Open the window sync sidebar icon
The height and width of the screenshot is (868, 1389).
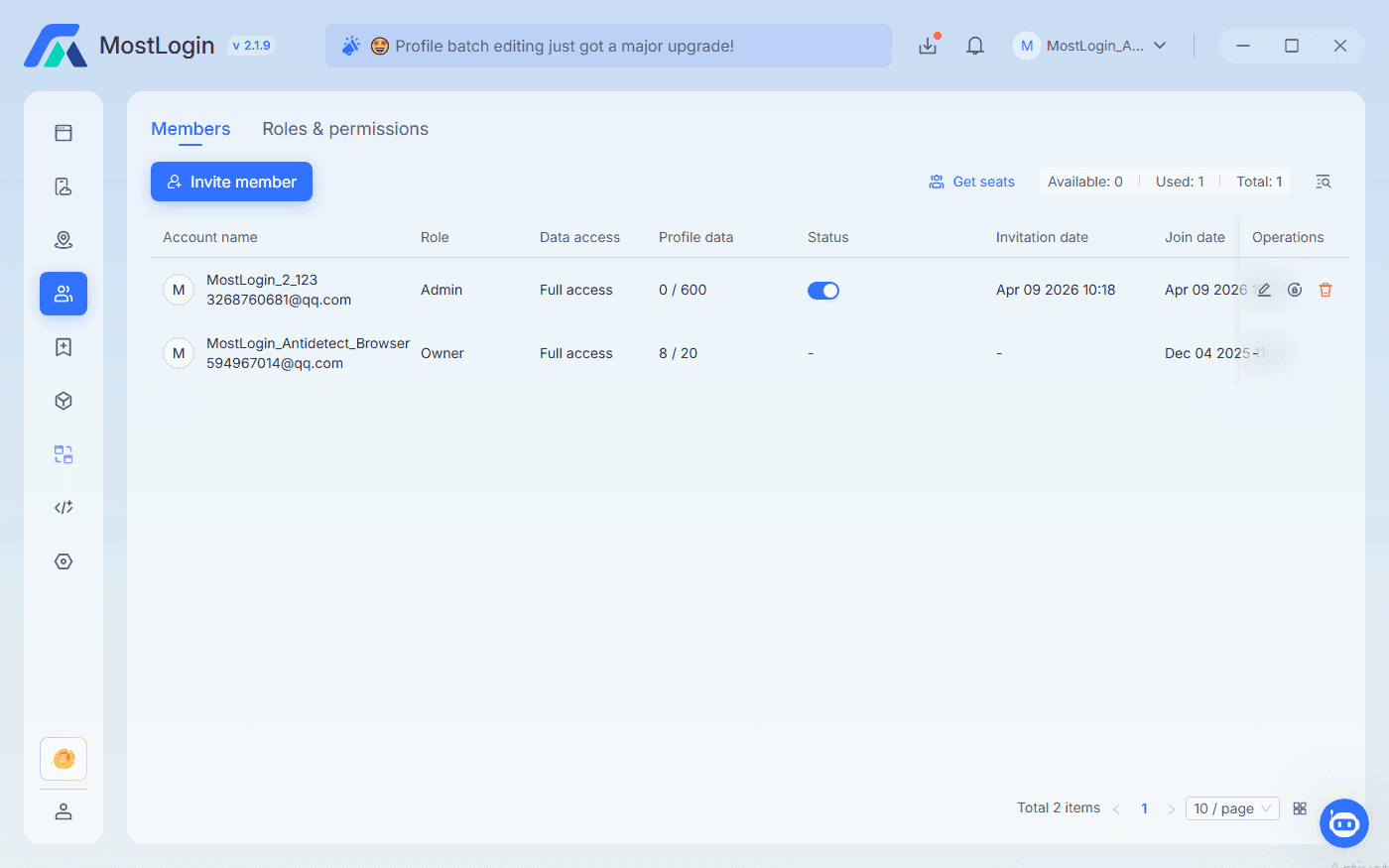[x=63, y=454]
